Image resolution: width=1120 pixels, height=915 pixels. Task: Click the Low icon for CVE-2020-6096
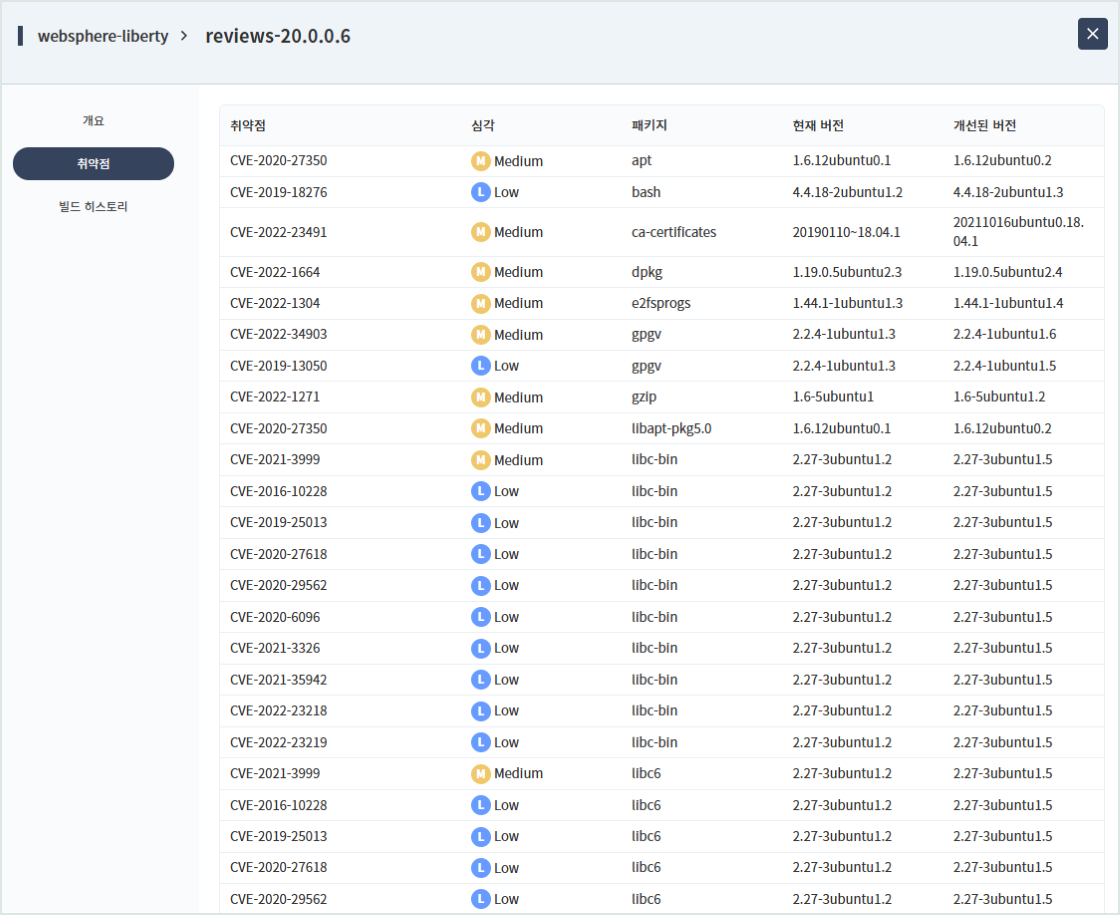click(481, 616)
